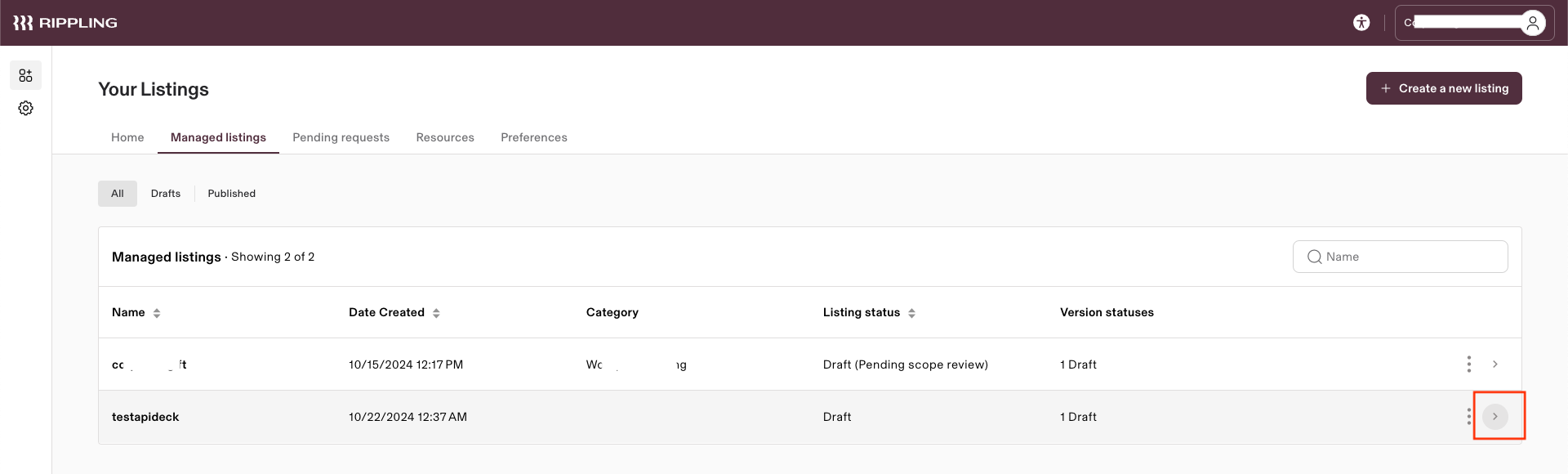Viewport: 1568px width, 474px height.
Task: Filter listings by All
Action: click(118, 194)
